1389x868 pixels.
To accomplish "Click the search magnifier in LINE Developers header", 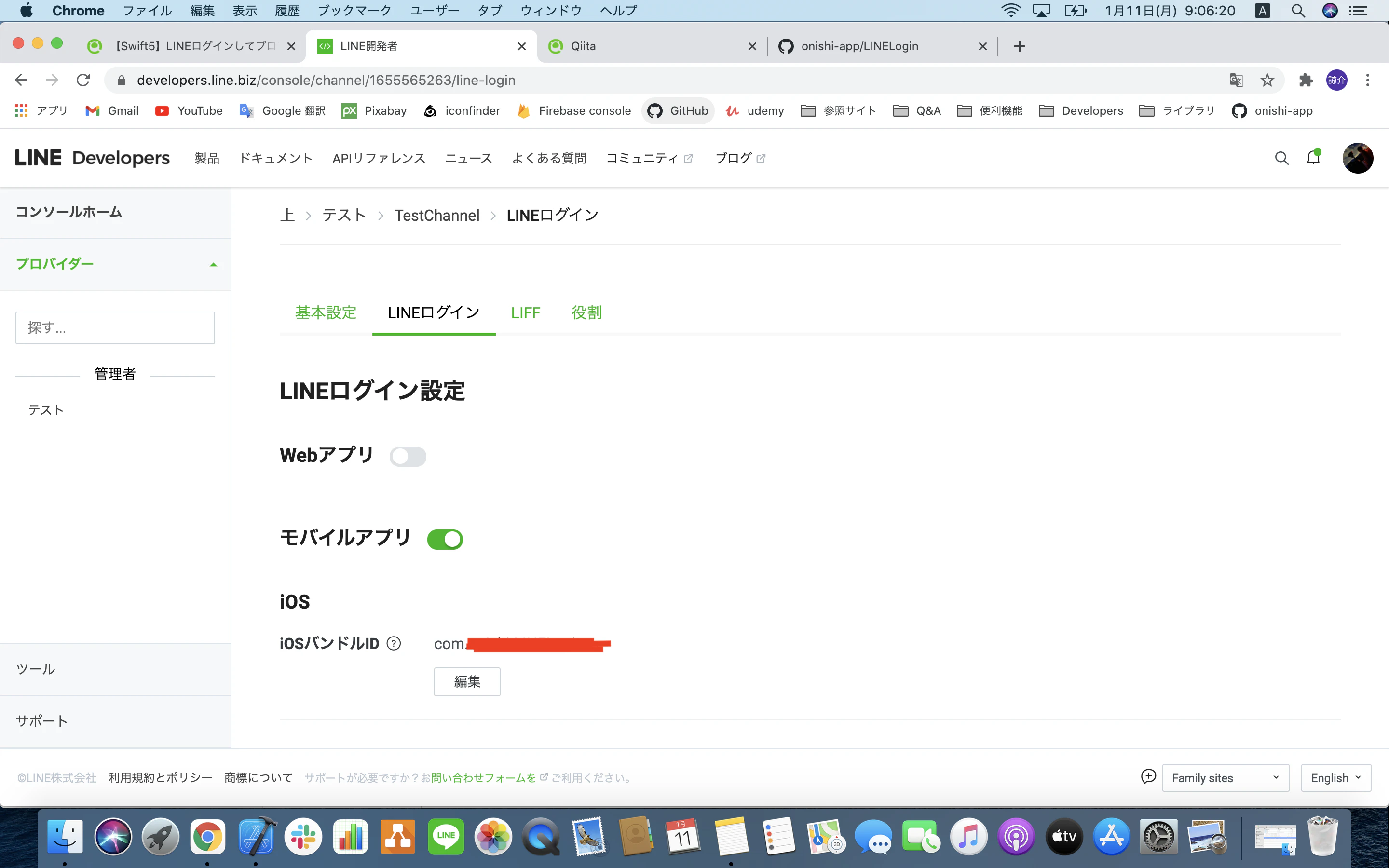I will 1281,158.
